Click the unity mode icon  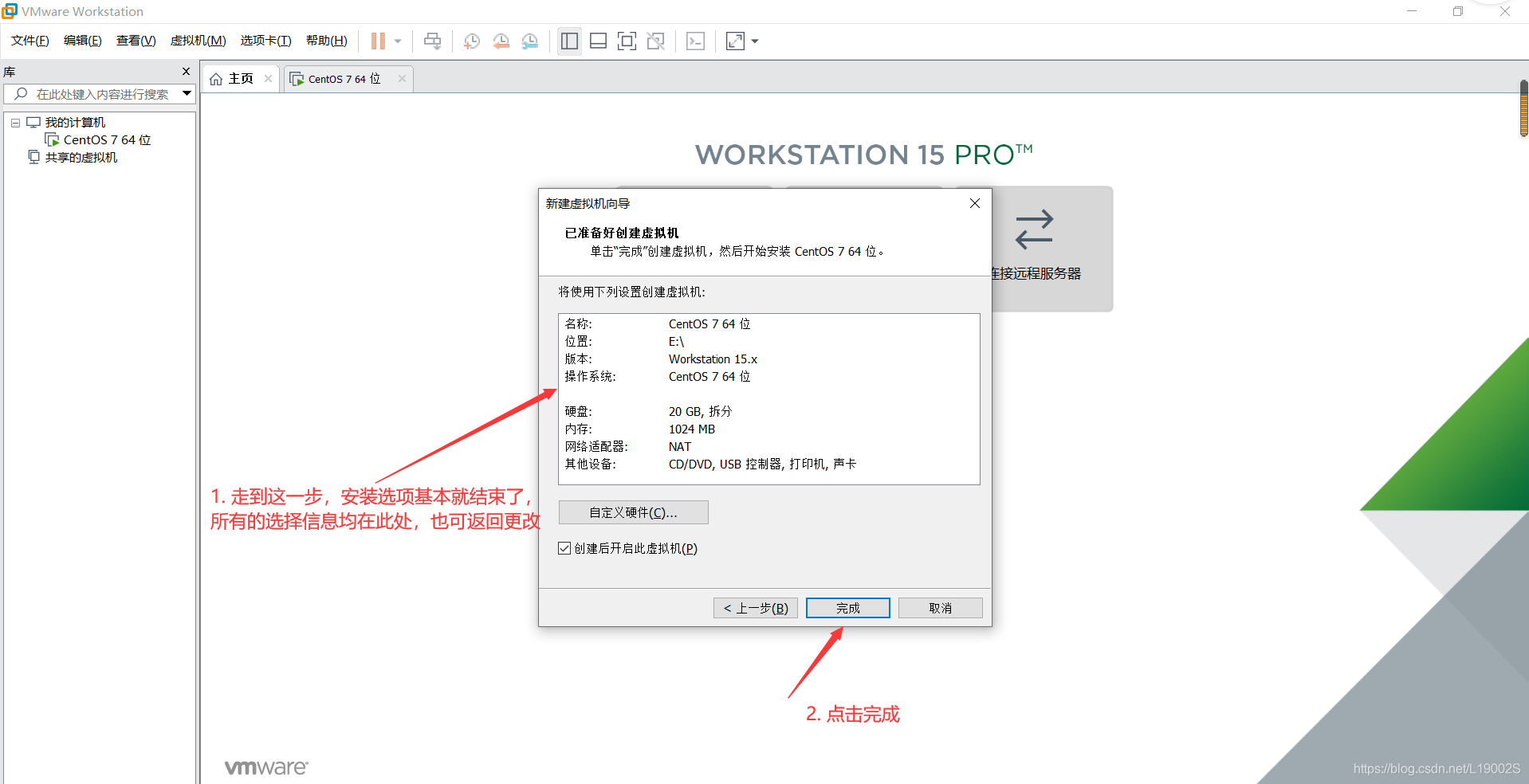[x=656, y=41]
